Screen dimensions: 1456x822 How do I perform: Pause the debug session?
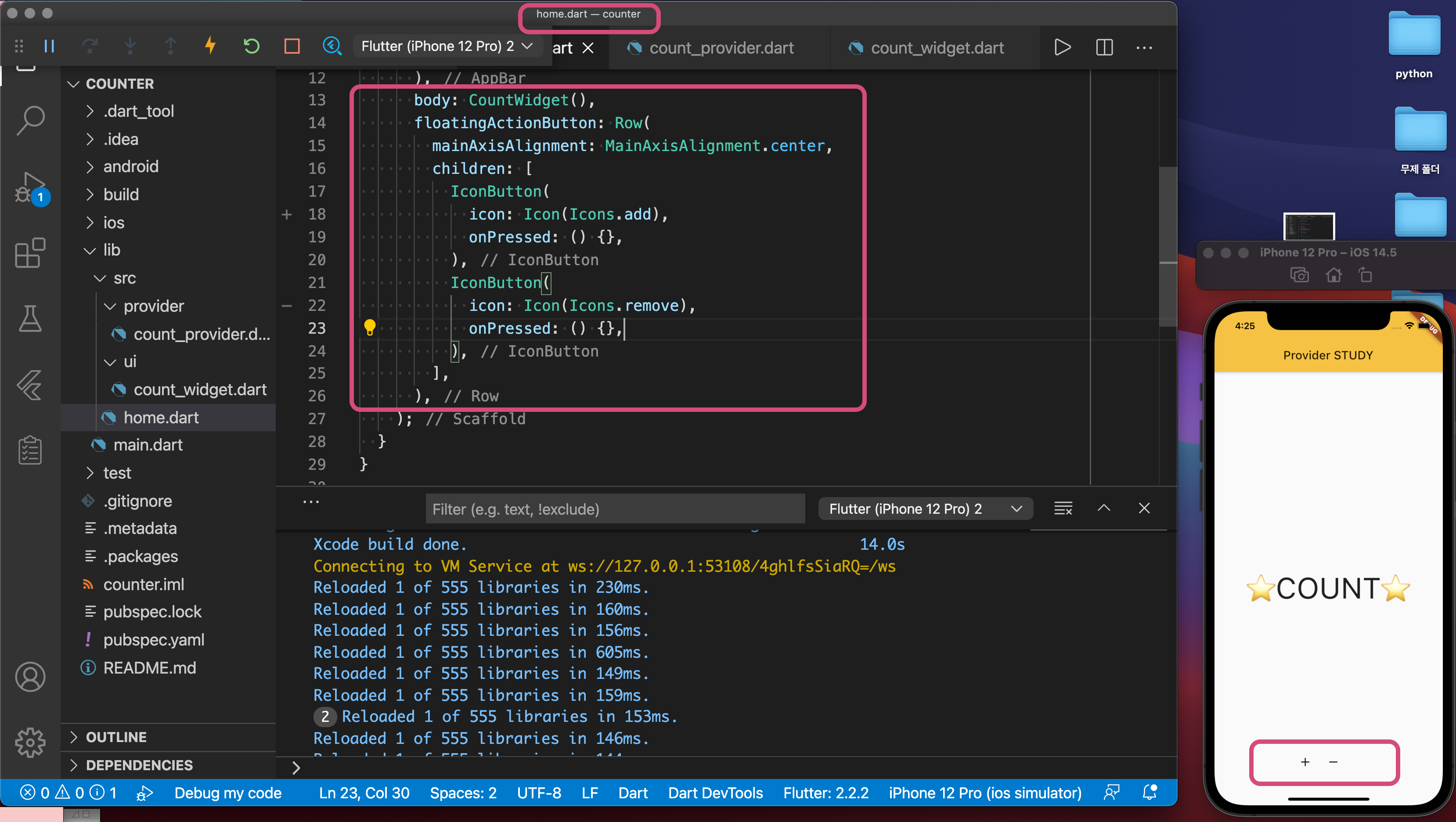click(x=49, y=47)
